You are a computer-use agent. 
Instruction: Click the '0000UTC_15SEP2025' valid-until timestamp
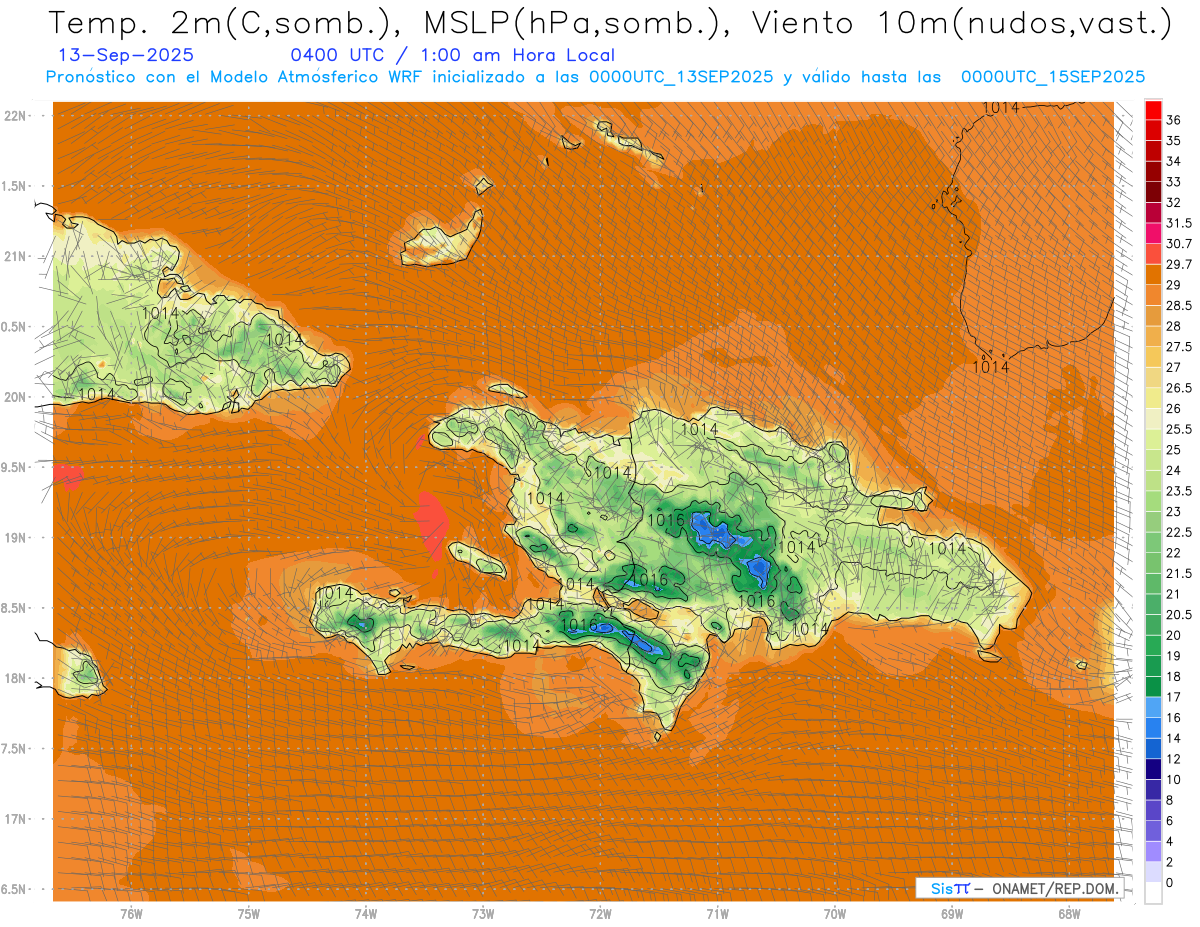tap(1053, 77)
